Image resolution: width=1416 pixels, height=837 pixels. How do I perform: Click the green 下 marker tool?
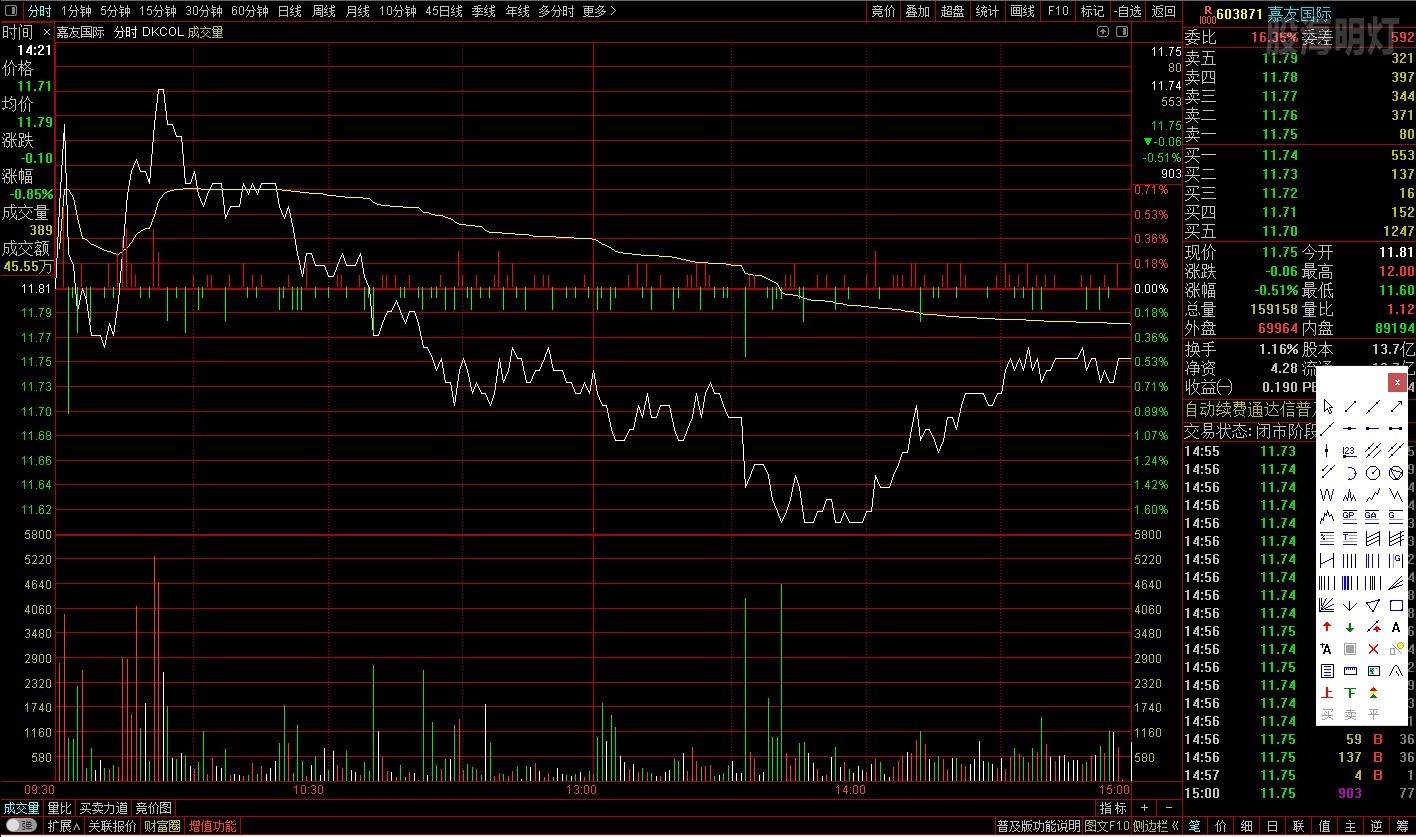[x=1350, y=692]
